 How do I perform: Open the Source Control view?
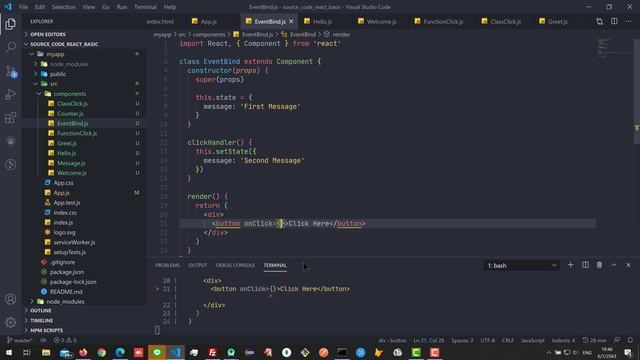point(11,71)
